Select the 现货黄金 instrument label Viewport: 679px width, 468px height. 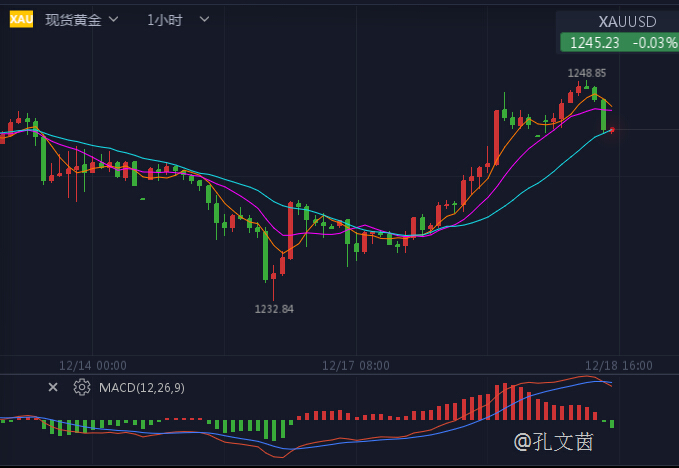coord(73,20)
